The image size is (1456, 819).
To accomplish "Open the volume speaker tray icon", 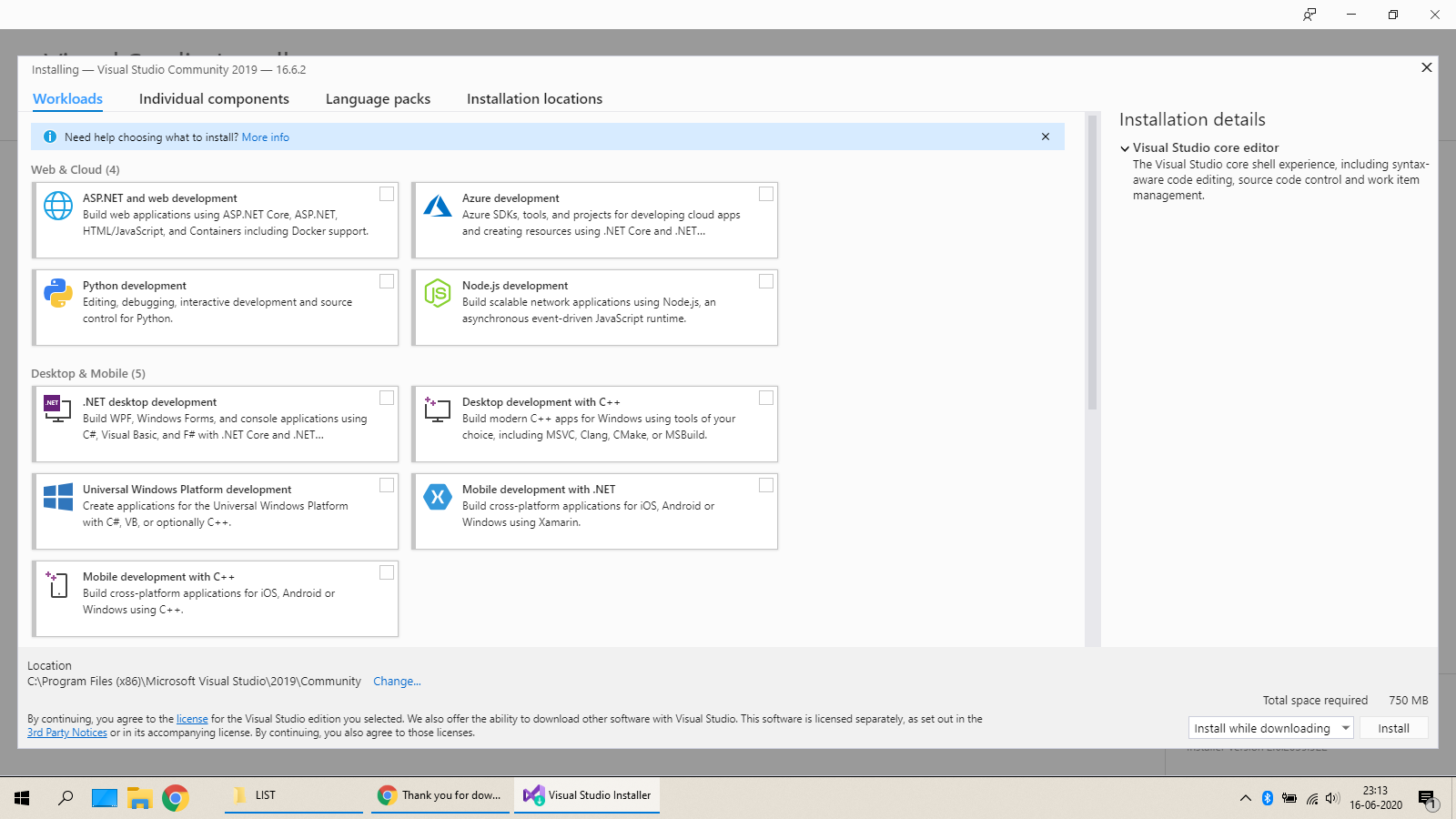I will click(x=1333, y=798).
